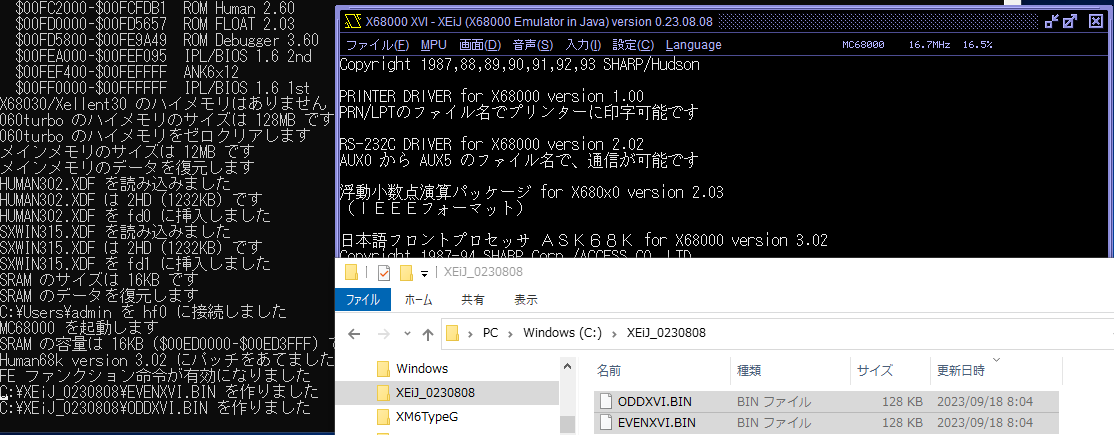The height and width of the screenshot is (435, 1114).
Task: Open the MPU menu in XEiJ
Action: (433, 45)
